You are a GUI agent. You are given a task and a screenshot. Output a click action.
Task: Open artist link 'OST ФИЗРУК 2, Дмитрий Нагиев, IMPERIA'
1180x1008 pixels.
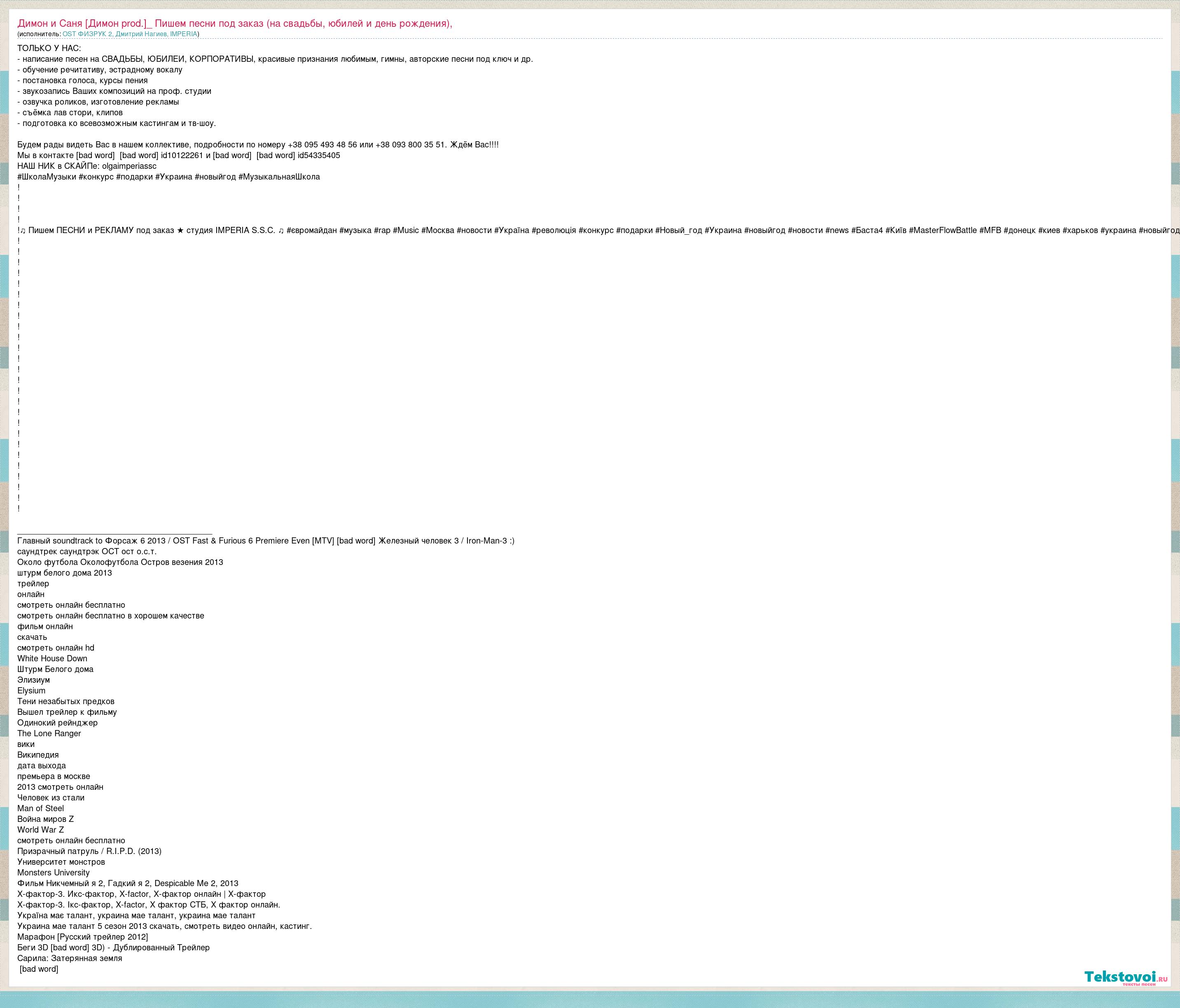(130, 34)
